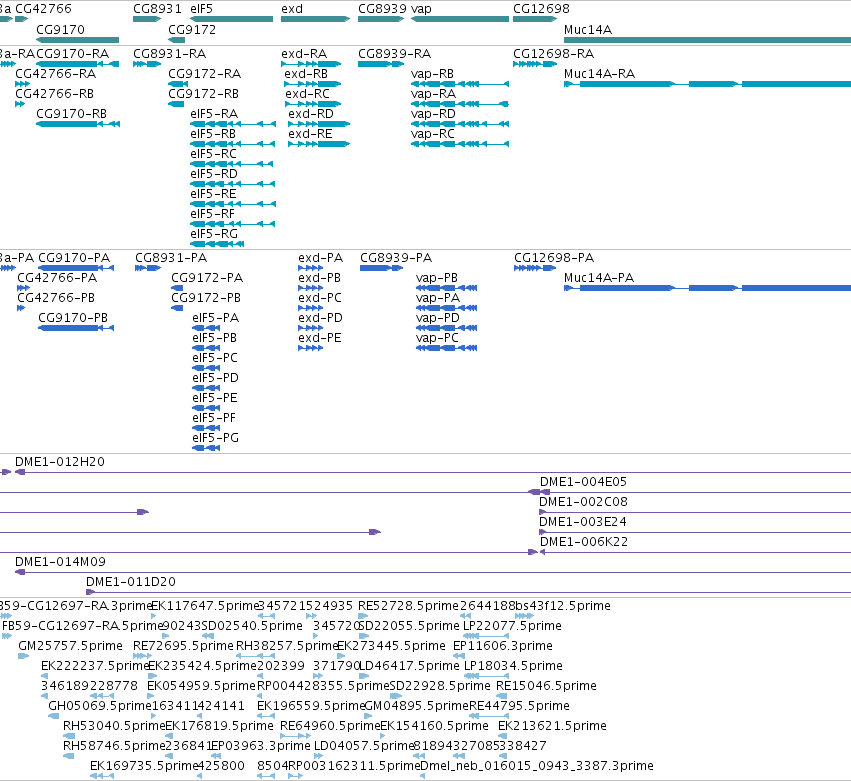The height and width of the screenshot is (781, 851).
Task: Select the vap-RD transcript label
Action: pyautogui.click(x=433, y=114)
